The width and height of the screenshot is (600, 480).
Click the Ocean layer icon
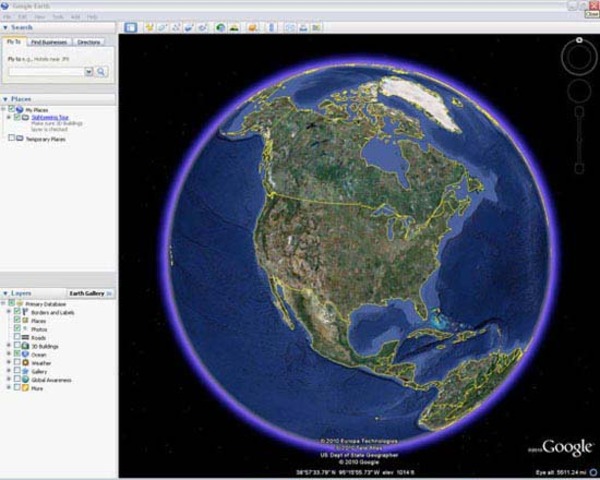pos(25,354)
